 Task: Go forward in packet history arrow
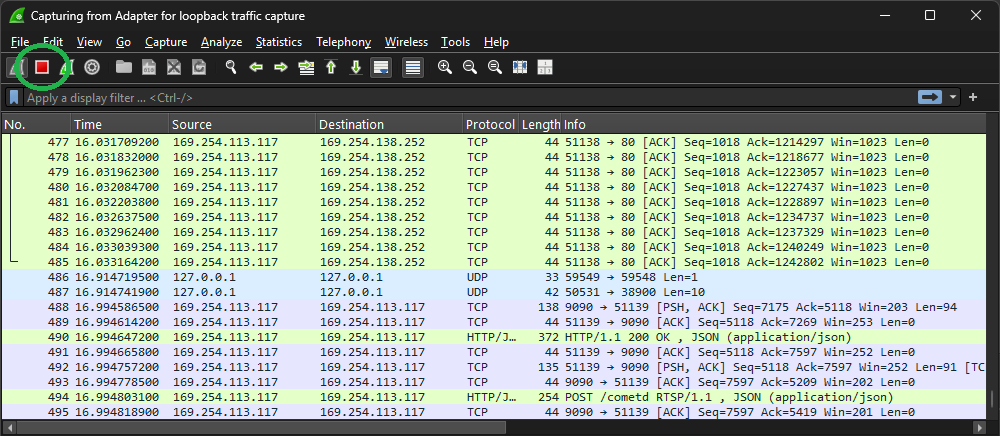coord(281,67)
